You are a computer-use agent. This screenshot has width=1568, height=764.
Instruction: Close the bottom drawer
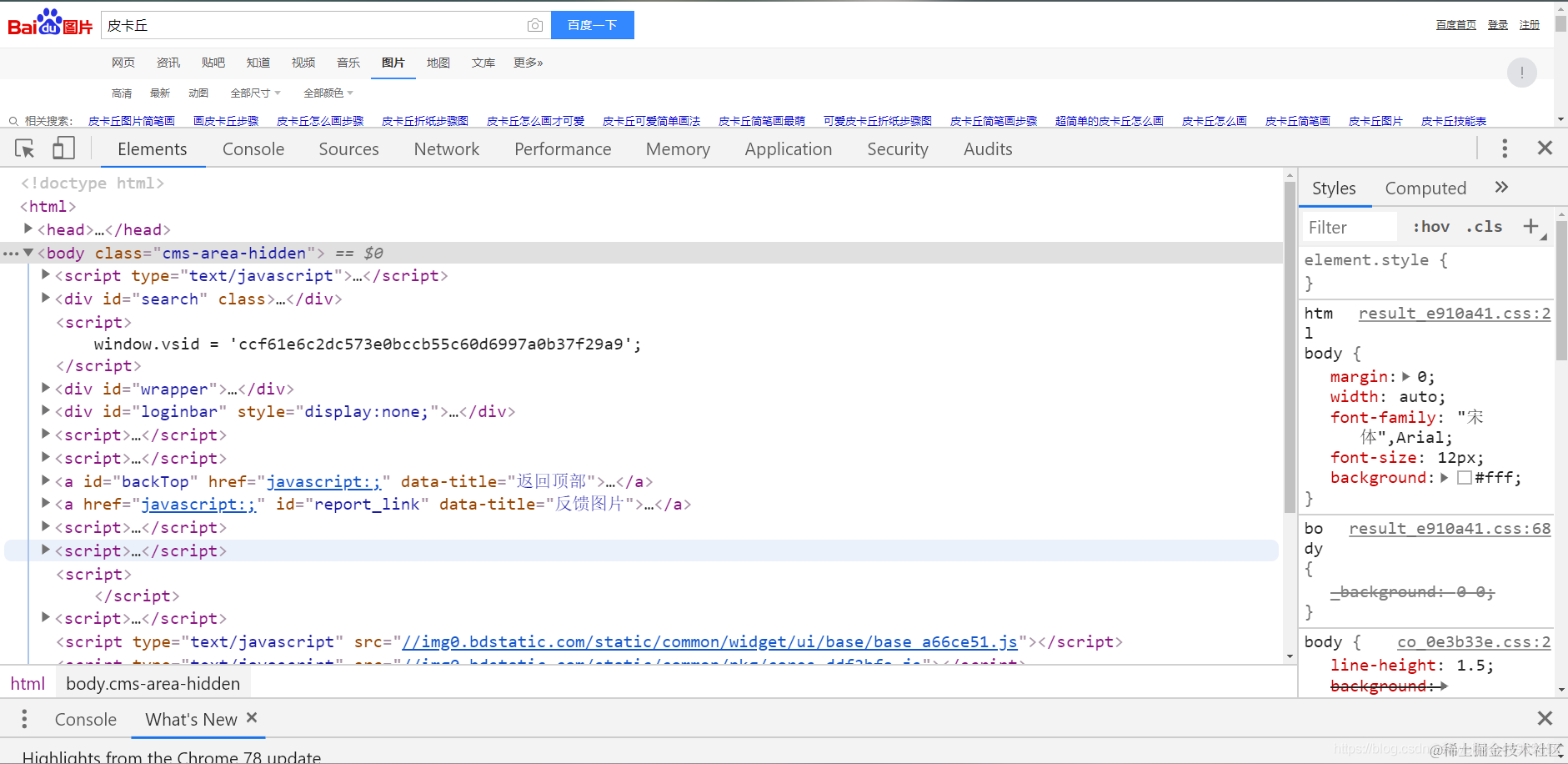click(1545, 718)
